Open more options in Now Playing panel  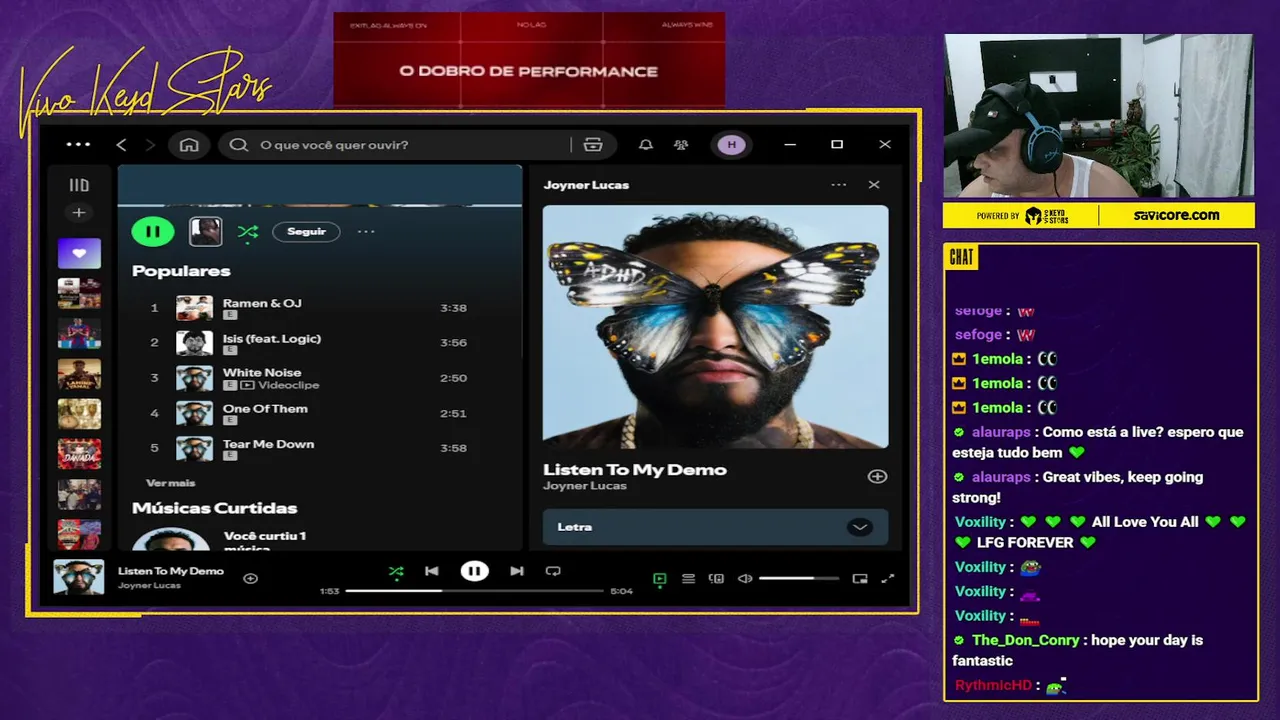pyautogui.click(x=838, y=185)
